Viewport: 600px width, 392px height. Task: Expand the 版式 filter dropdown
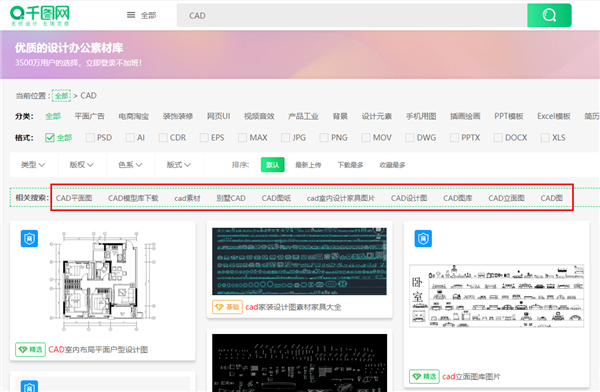[x=179, y=165]
